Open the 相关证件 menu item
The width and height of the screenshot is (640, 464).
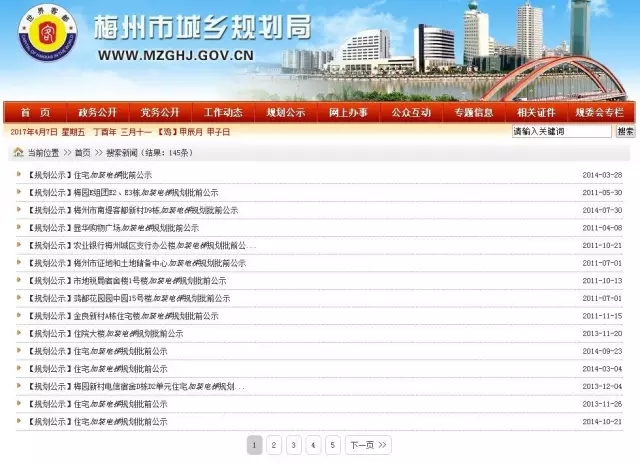[535, 113]
